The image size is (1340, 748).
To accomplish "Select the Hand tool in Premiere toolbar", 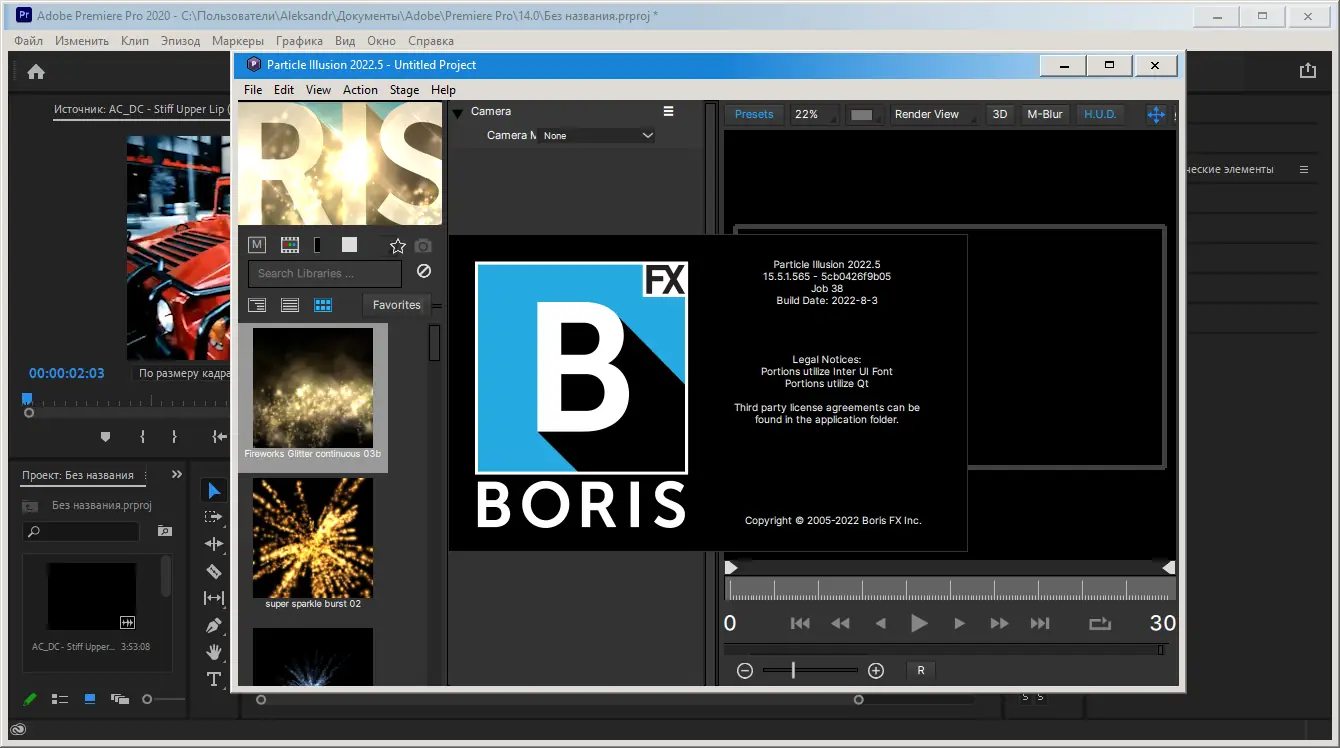I will pos(213,652).
